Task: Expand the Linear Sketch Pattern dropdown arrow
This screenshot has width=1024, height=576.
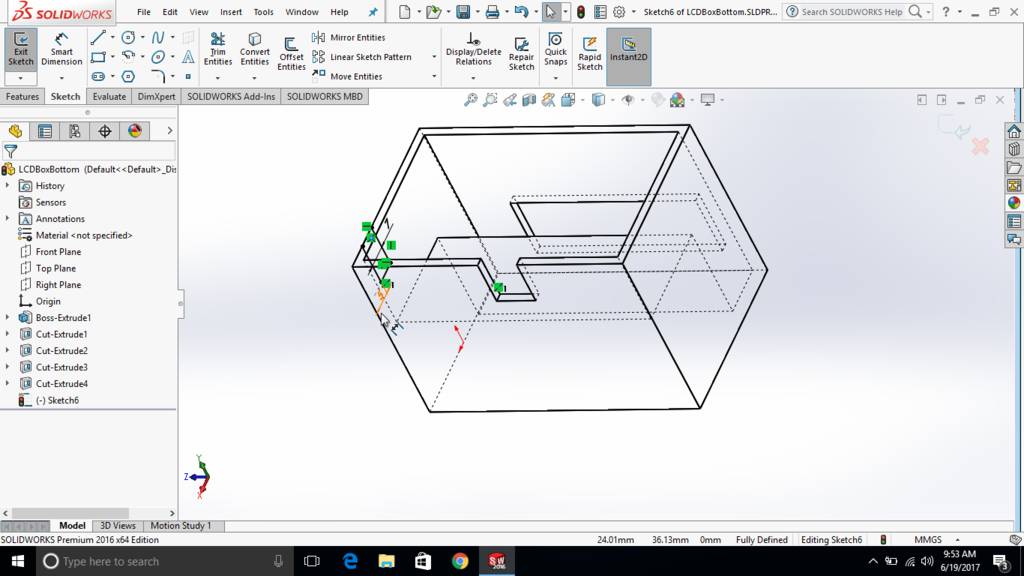Action: tap(434, 57)
